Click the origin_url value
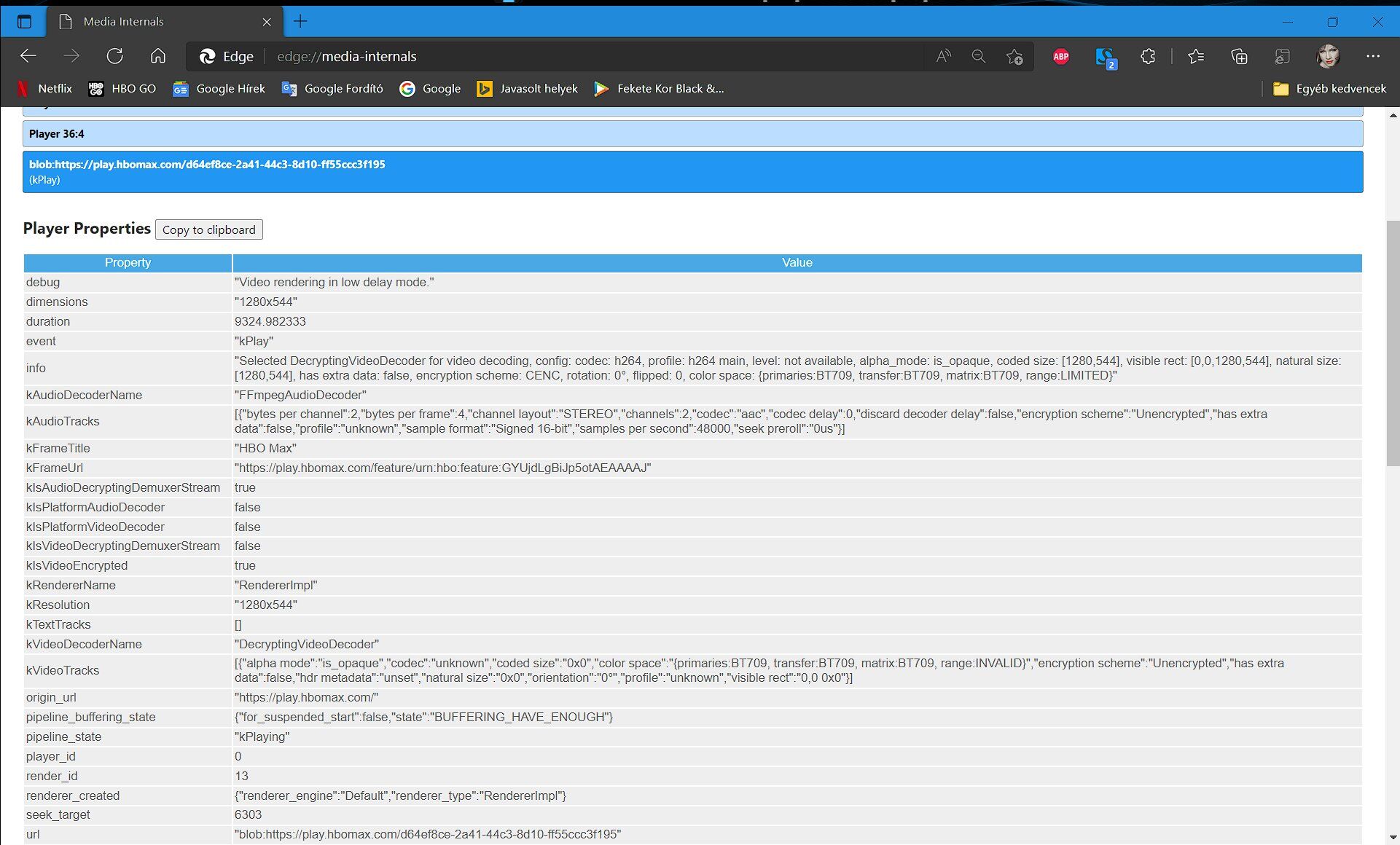Viewport: 1400px width, 845px height. [x=306, y=697]
